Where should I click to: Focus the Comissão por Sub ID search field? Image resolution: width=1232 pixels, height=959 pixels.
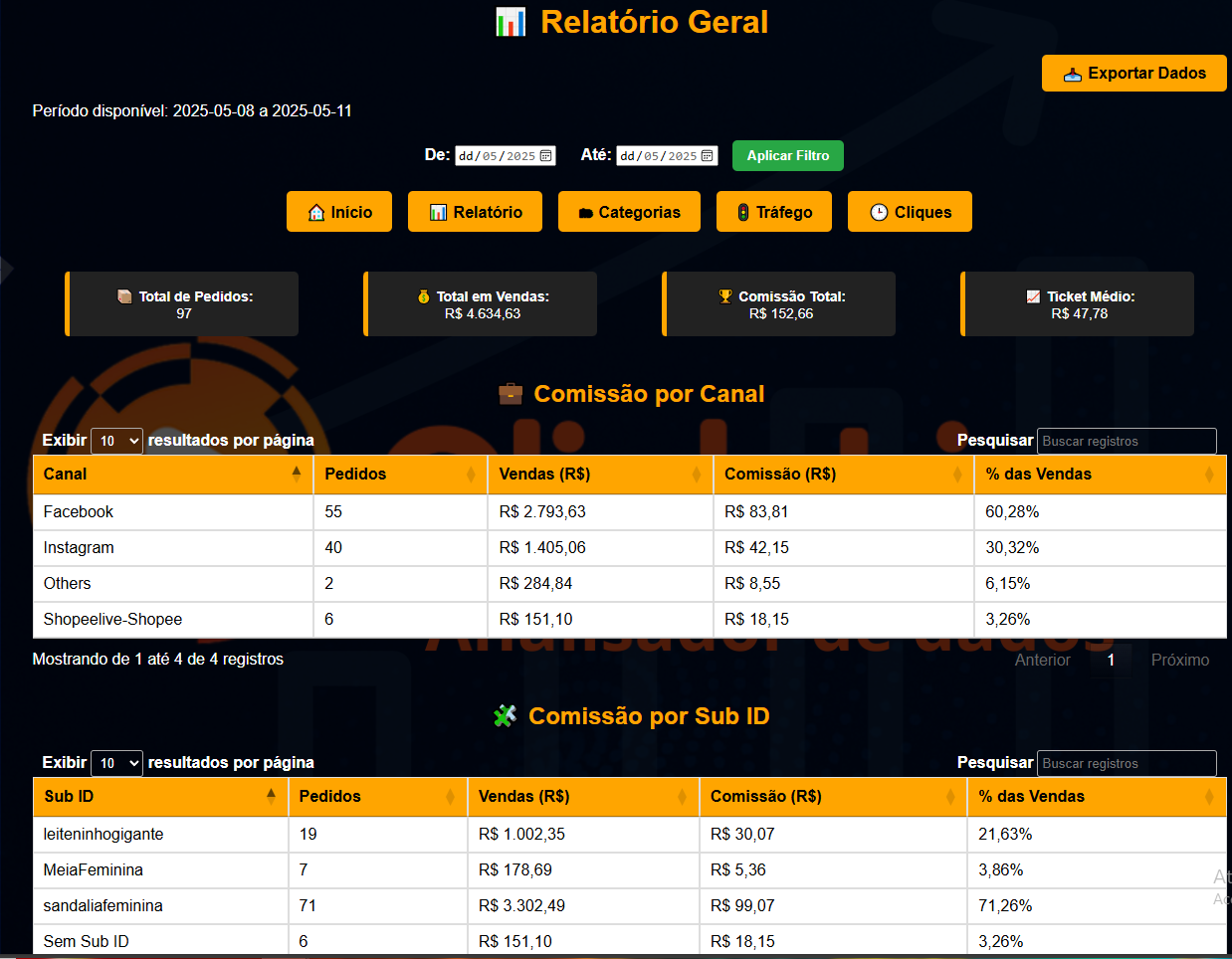1126,763
